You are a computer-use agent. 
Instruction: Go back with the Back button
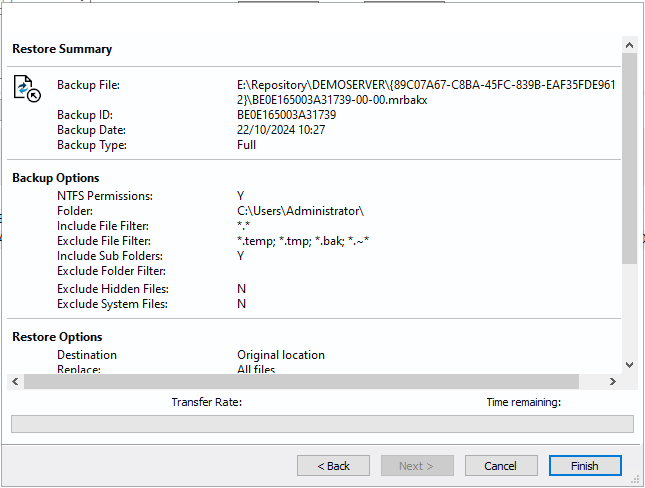click(x=333, y=466)
